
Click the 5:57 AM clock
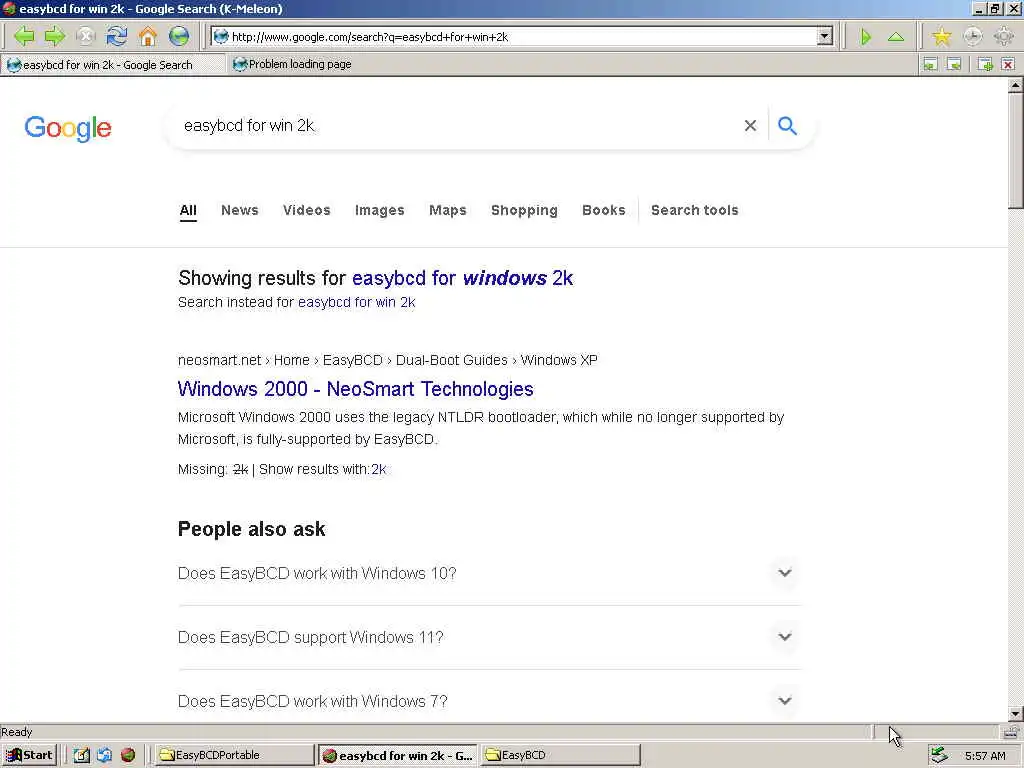[x=985, y=756]
